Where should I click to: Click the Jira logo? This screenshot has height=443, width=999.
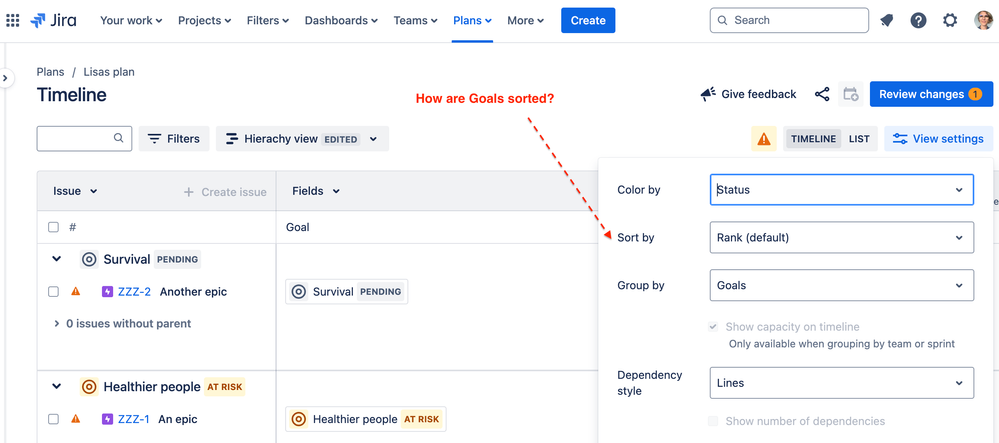pos(53,20)
